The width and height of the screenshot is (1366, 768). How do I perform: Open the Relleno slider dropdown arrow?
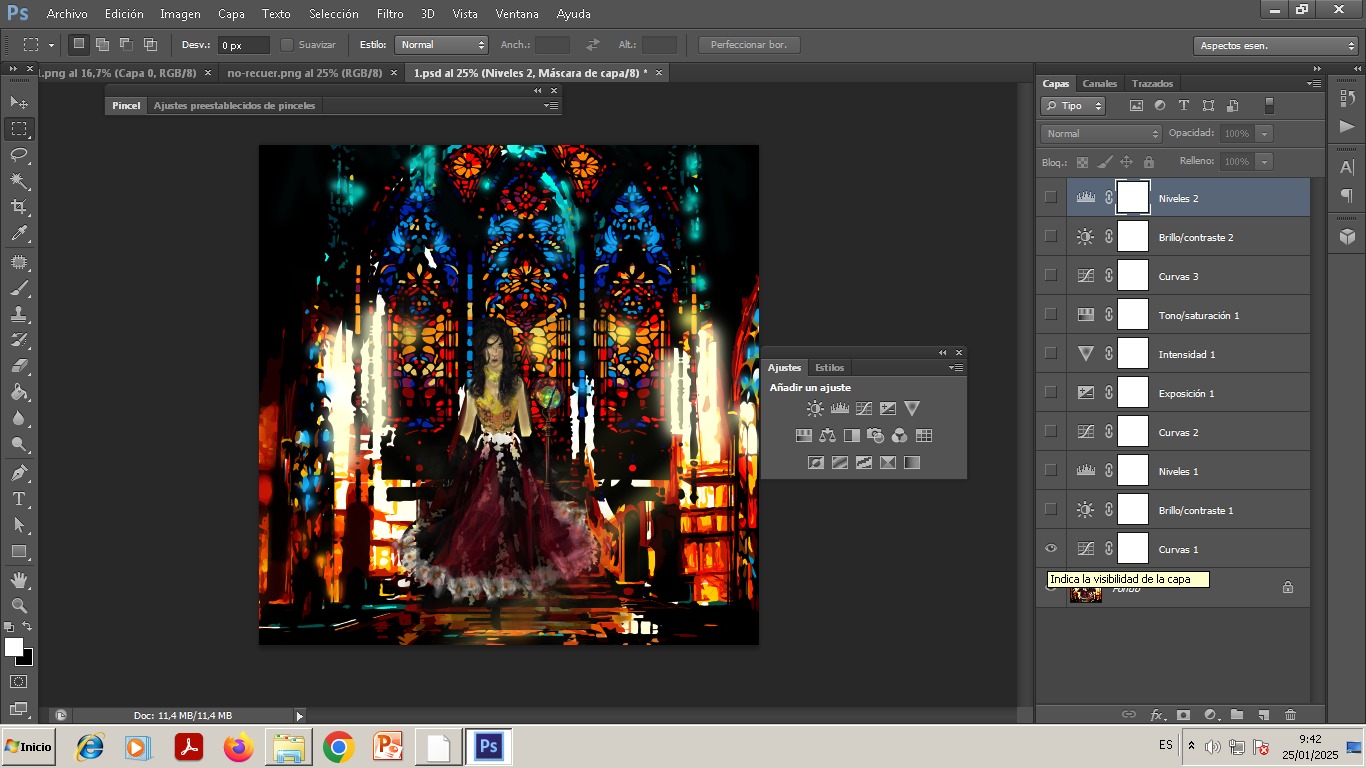pyautogui.click(x=1265, y=161)
